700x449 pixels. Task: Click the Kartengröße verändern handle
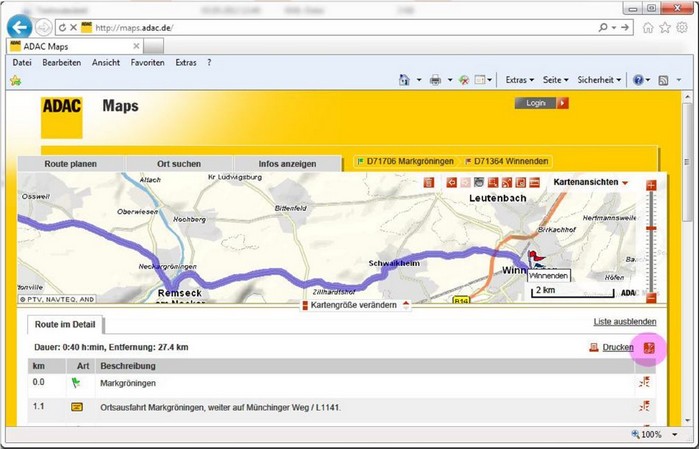point(355,305)
